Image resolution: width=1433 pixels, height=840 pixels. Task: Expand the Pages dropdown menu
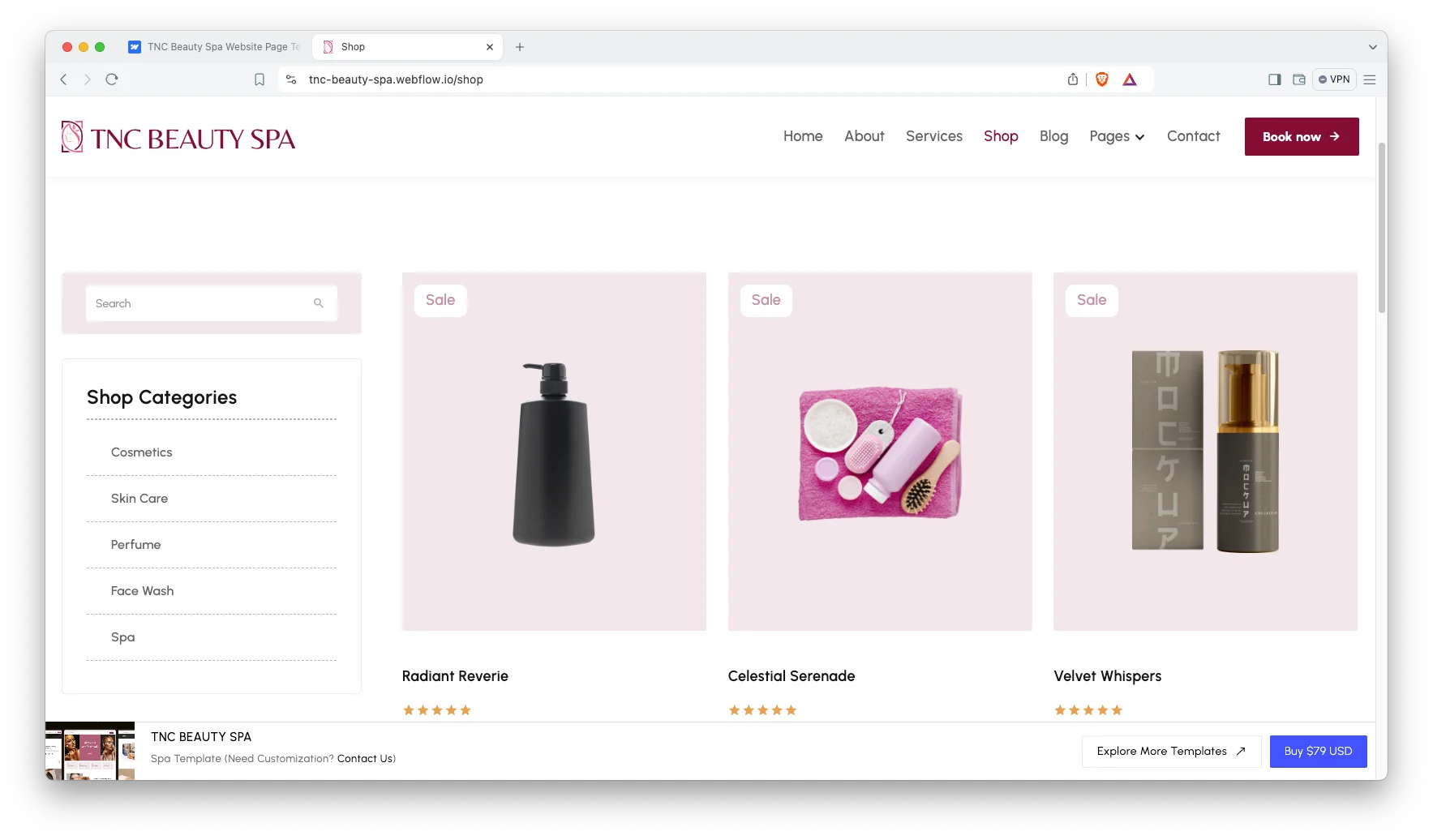pos(1117,137)
